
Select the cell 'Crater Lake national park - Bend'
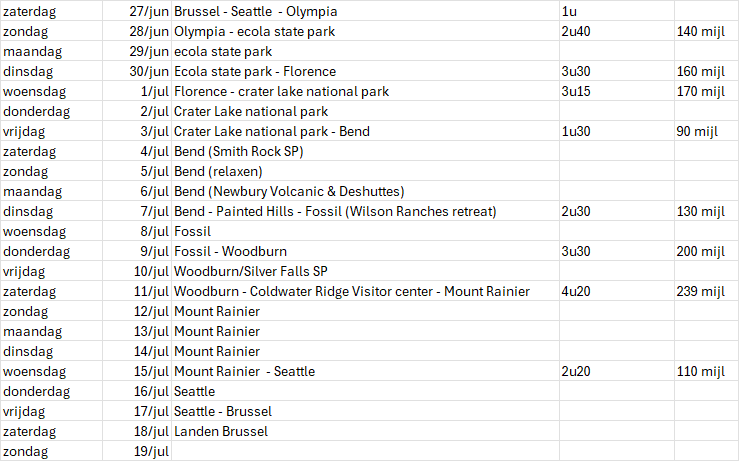click(x=269, y=132)
